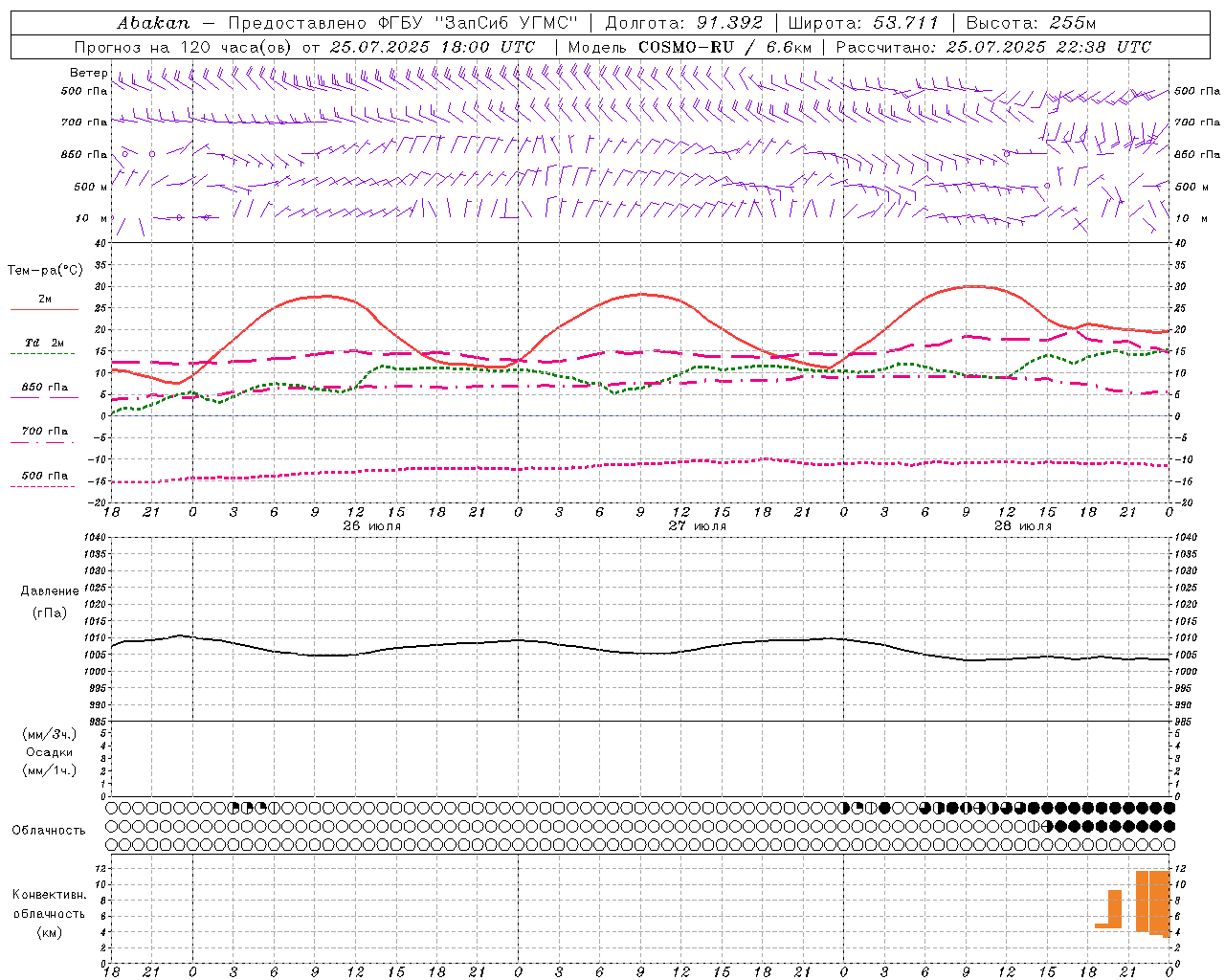The width and height of the screenshot is (1225, 980).
Task: Click the 'Модель COSMO-RU / 6.6км' model label
Action: (690, 47)
